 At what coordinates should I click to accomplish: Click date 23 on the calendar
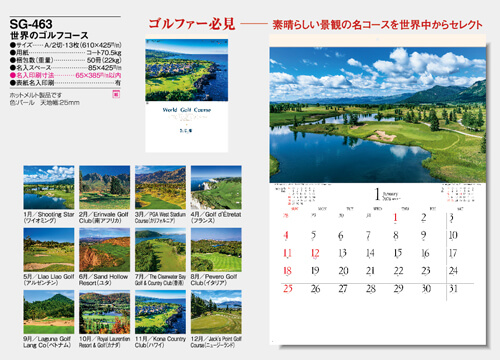[426, 271]
